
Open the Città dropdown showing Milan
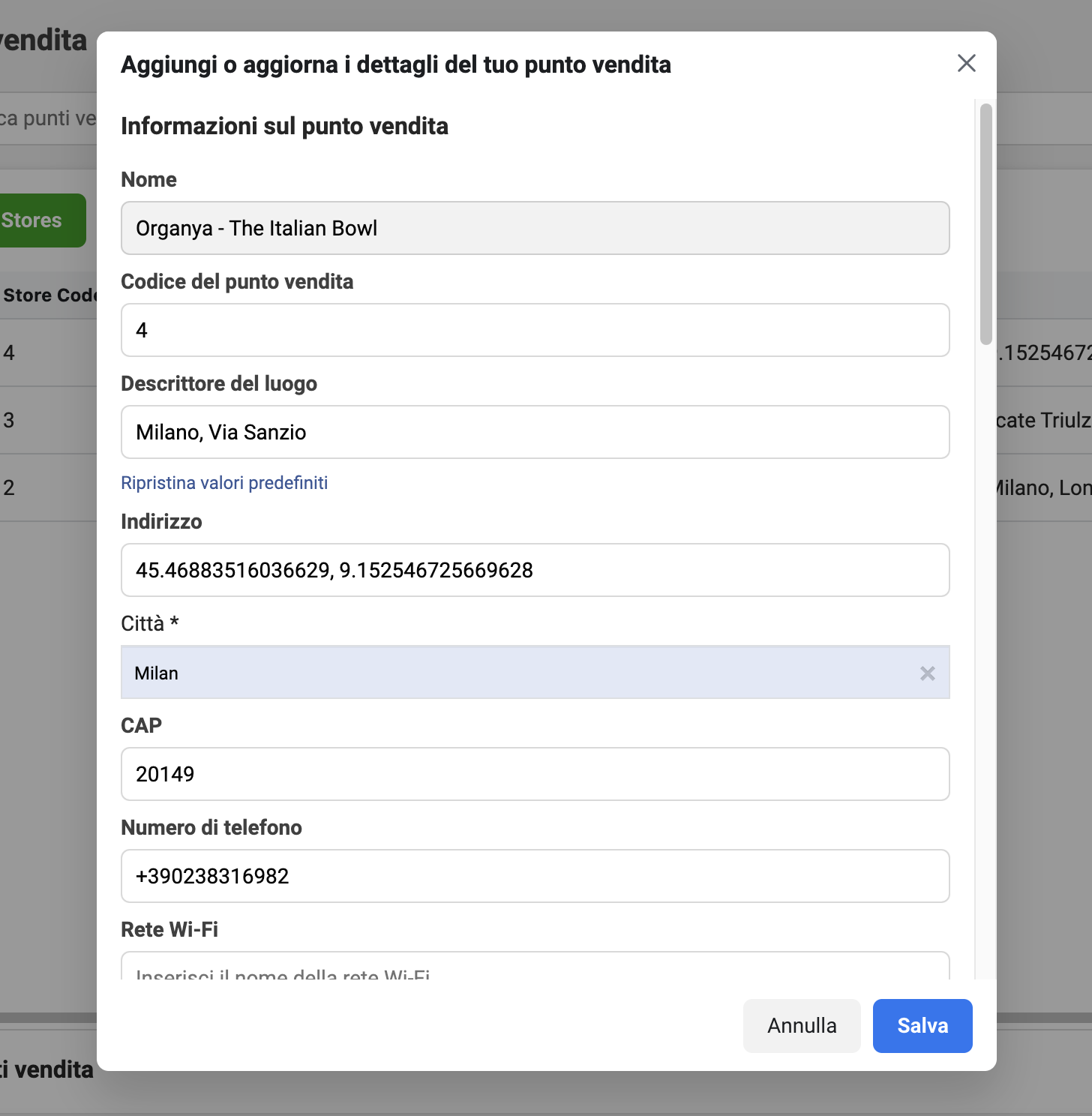pos(535,673)
